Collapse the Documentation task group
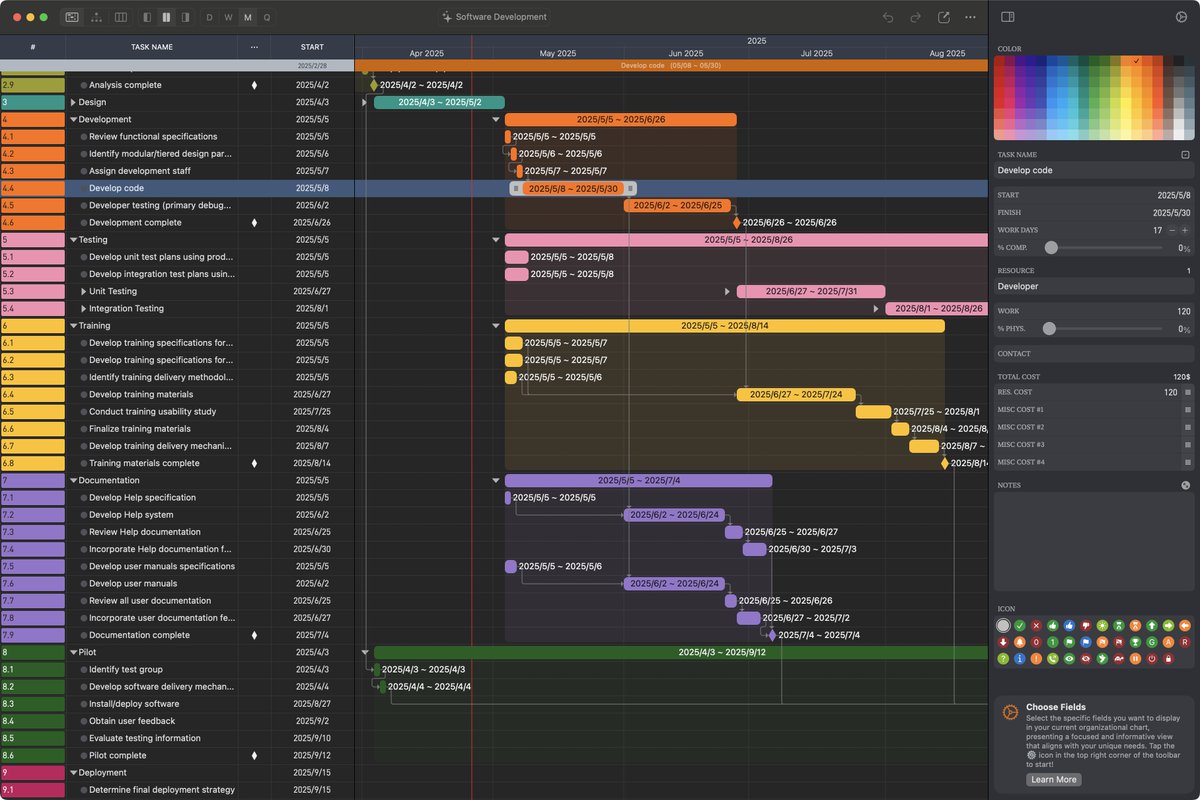 point(73,480)
